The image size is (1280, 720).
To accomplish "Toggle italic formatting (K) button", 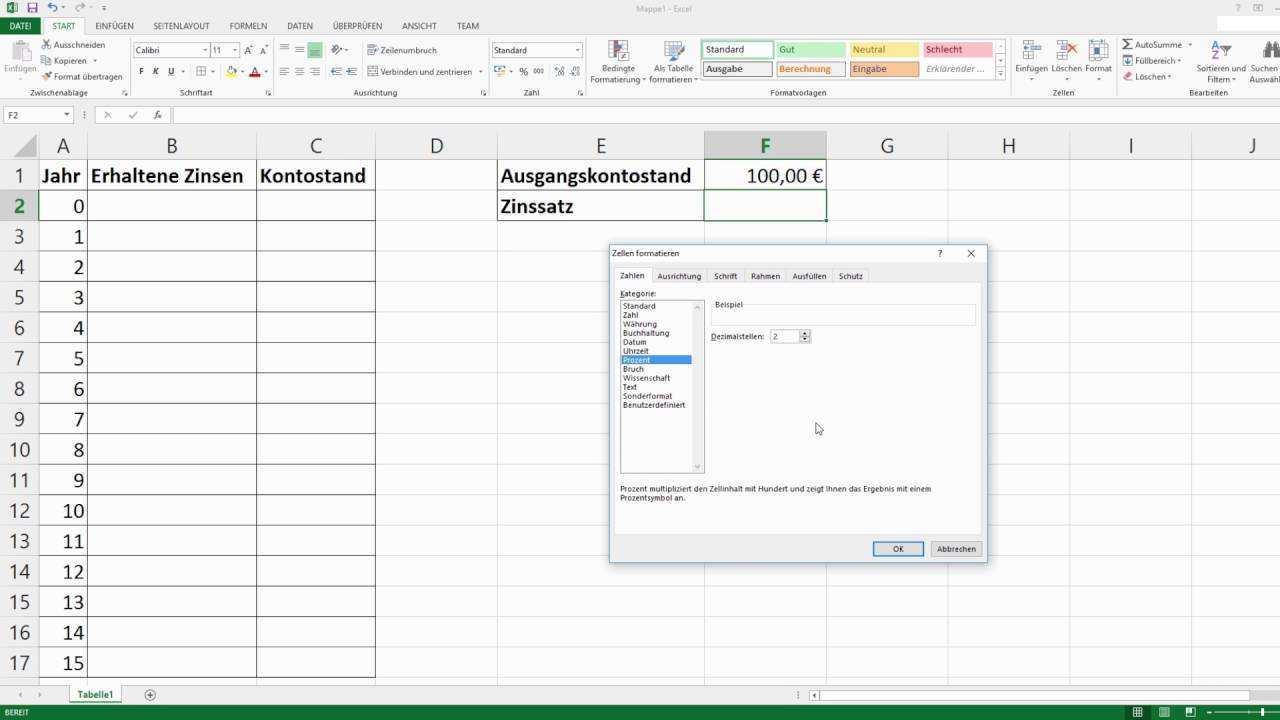I will point(156,72).
